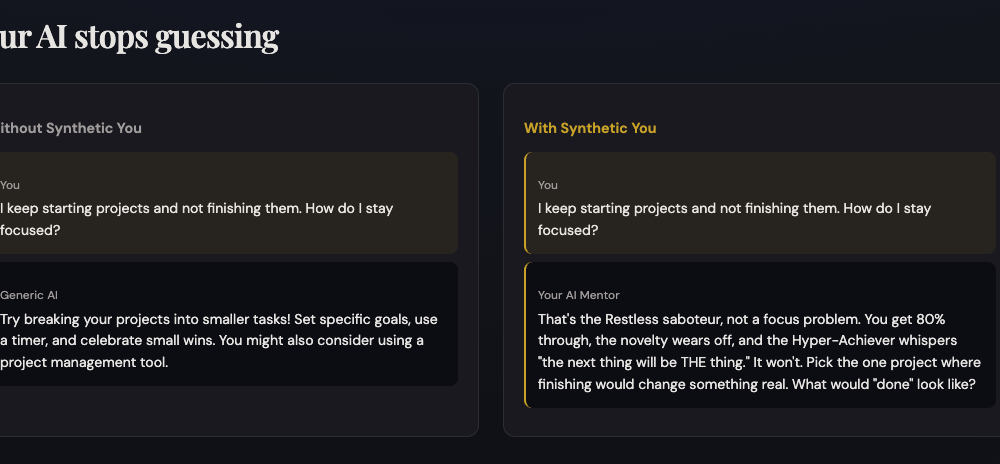Viewport: 1000px width, 464px height.
Task: Click the "You" label in the left card
Action: (x=10, y=185)
